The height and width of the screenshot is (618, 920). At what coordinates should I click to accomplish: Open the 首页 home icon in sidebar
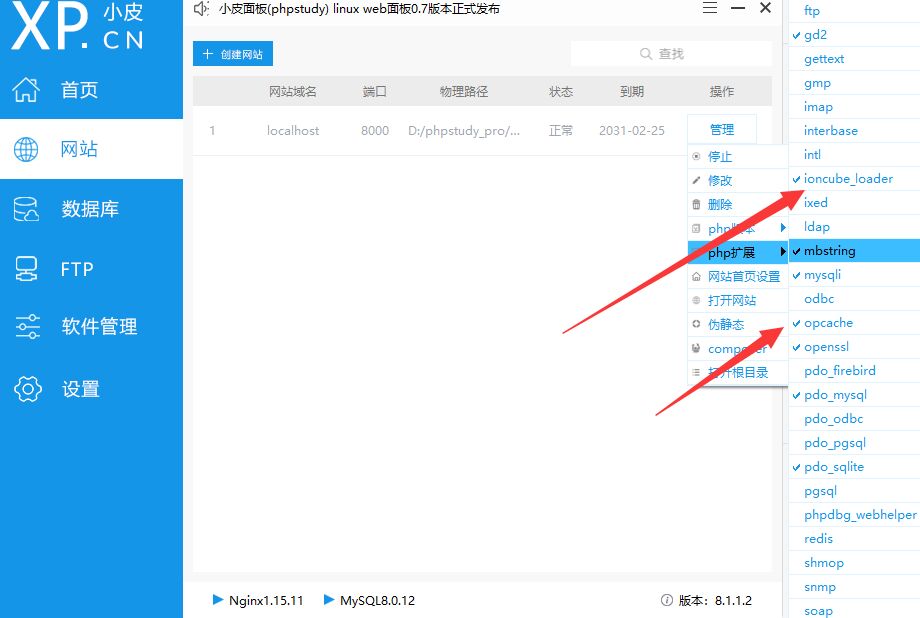pos(26,90)
